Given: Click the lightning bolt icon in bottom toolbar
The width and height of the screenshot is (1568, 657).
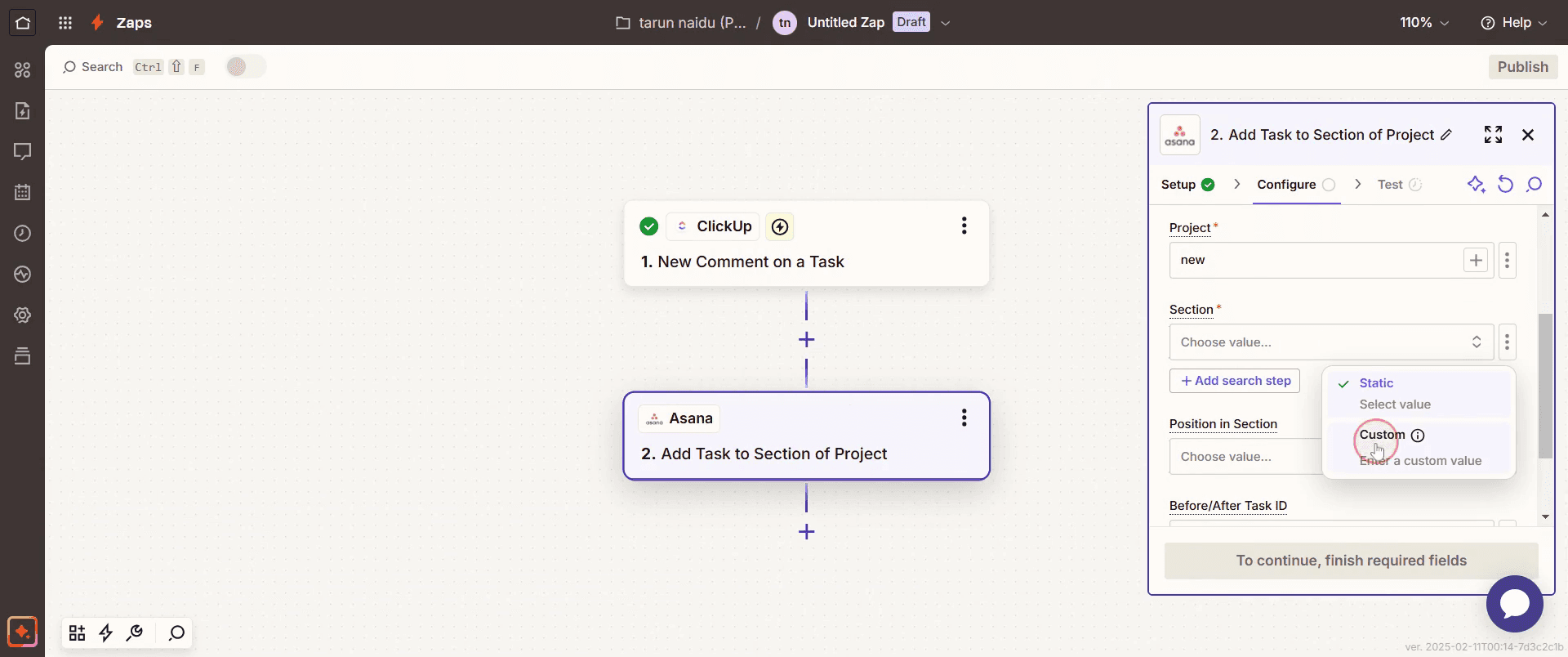Looking at the screenshot, I should 106,633.
